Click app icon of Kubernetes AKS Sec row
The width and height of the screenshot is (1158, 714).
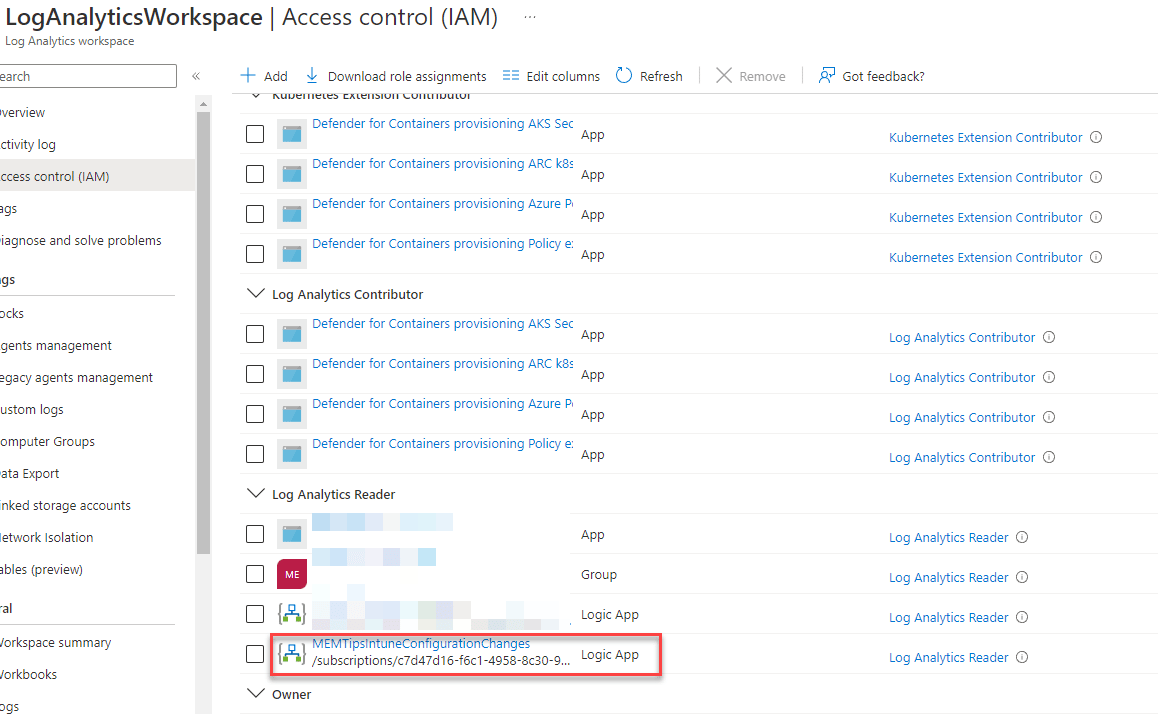click(x=292, y=134)
